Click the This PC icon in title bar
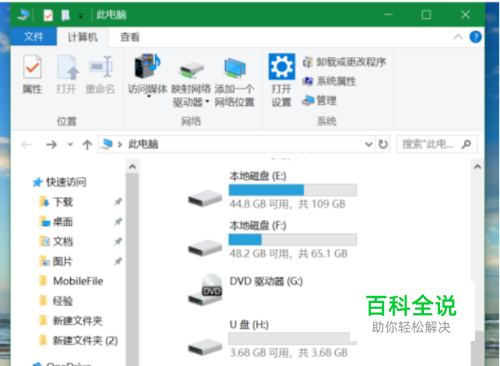This screenshot has width=500, height=366. point(23,15)
